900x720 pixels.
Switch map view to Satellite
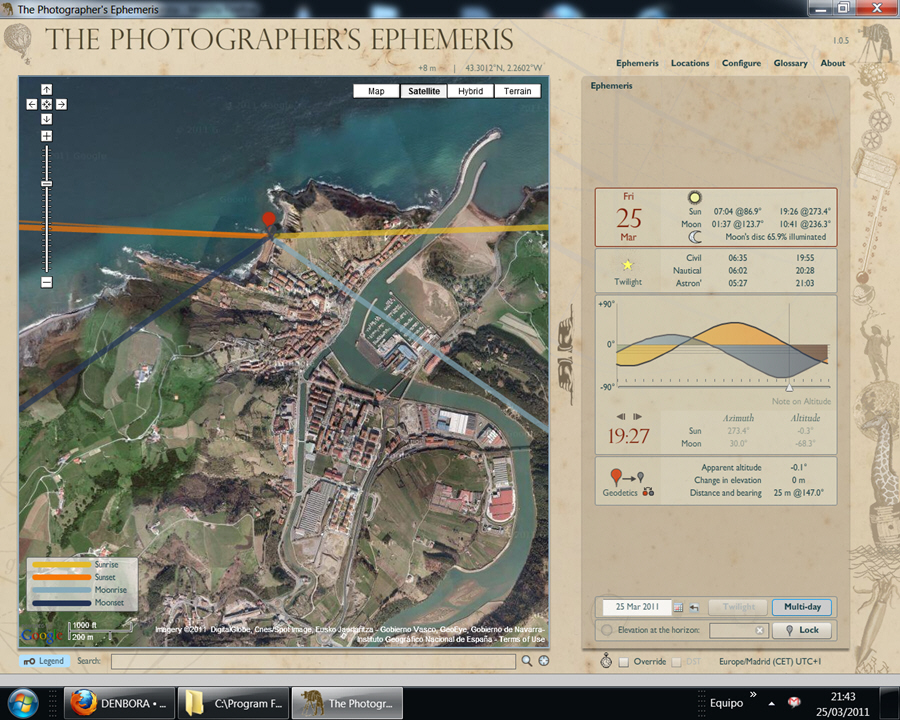coord(424,91)
